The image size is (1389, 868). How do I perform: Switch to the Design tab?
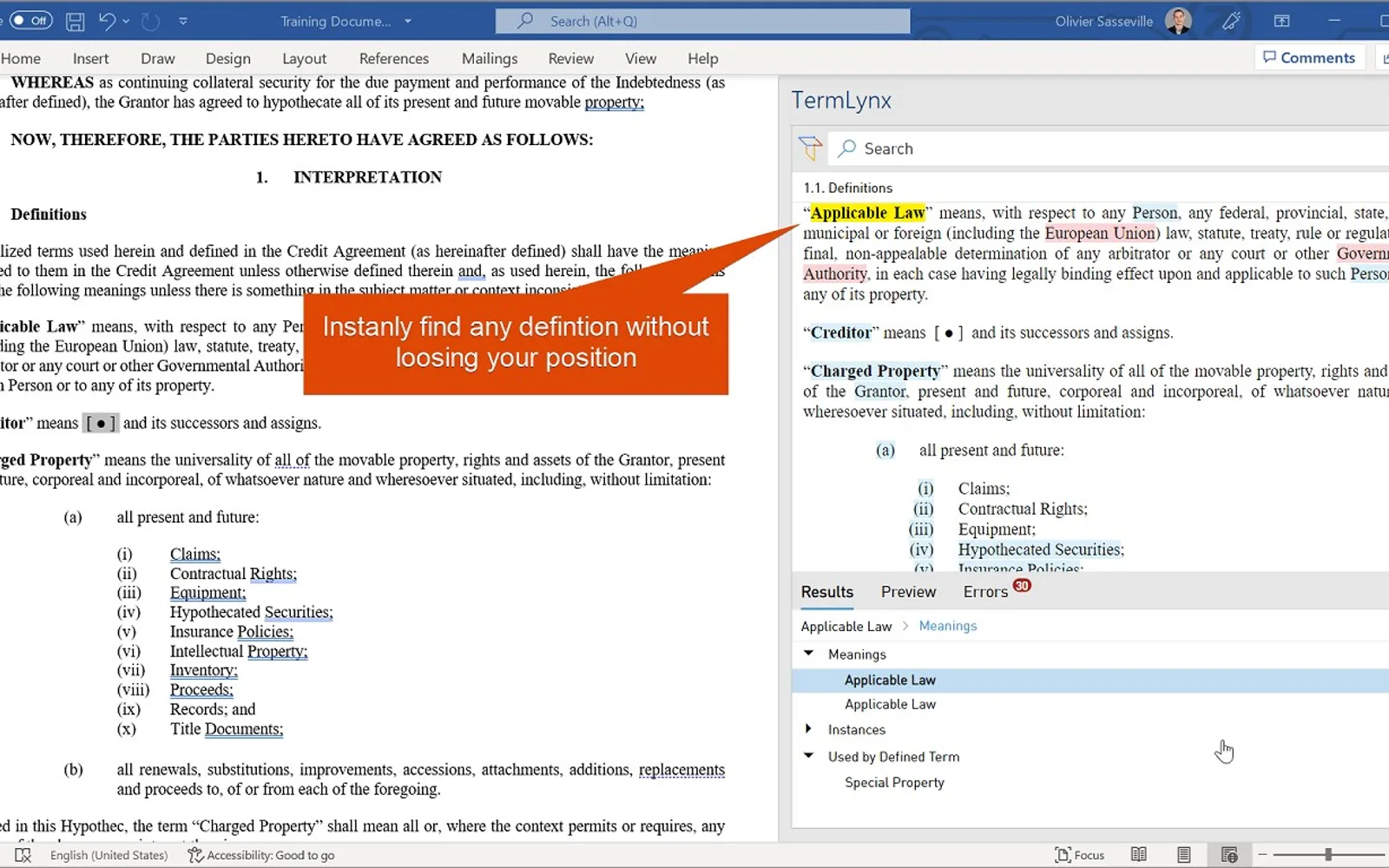point(228,58)
